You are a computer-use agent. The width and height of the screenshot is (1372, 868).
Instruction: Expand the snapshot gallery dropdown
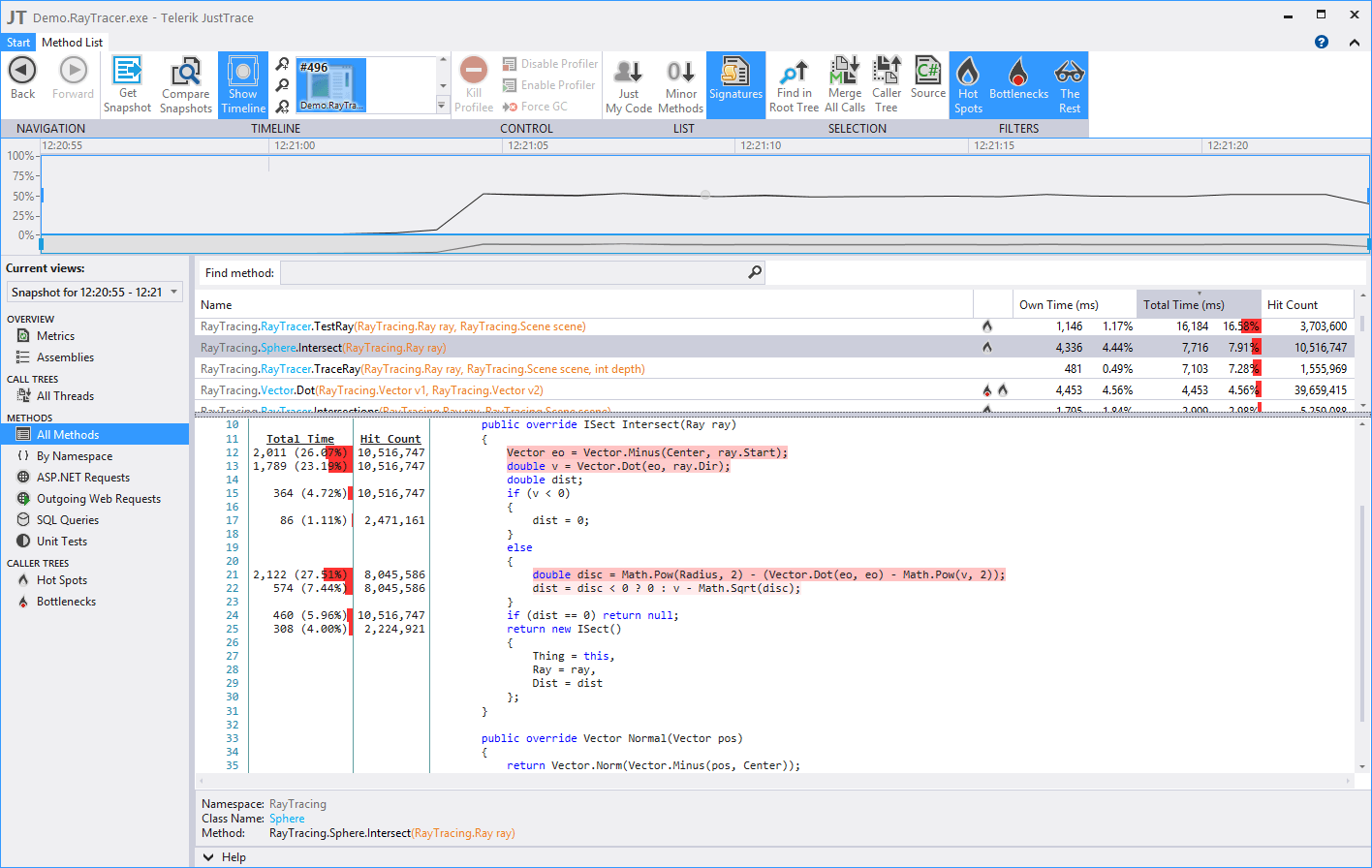click(x=443, y=107)
